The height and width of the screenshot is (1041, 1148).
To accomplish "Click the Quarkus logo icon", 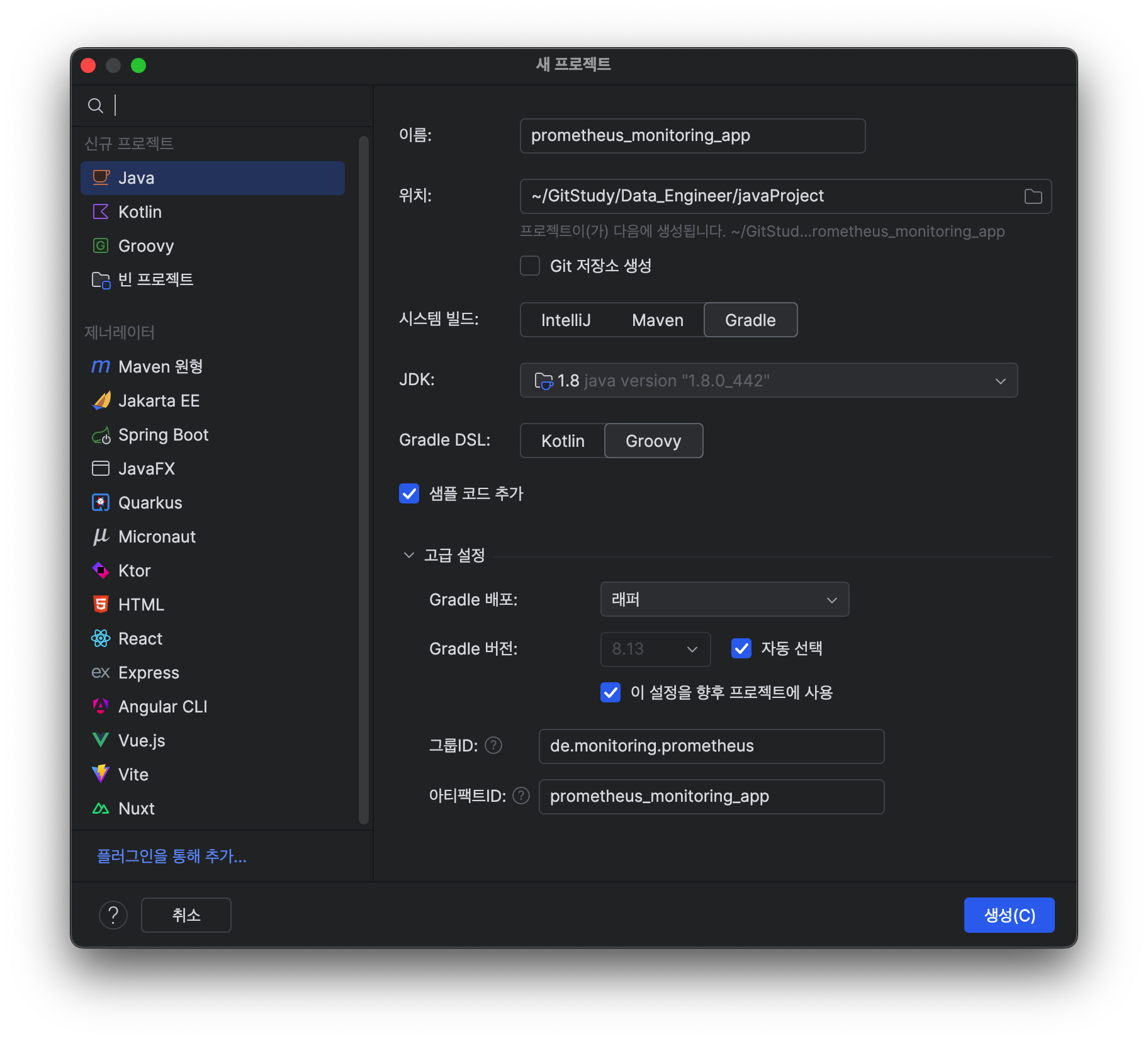I will coord(101,502).
